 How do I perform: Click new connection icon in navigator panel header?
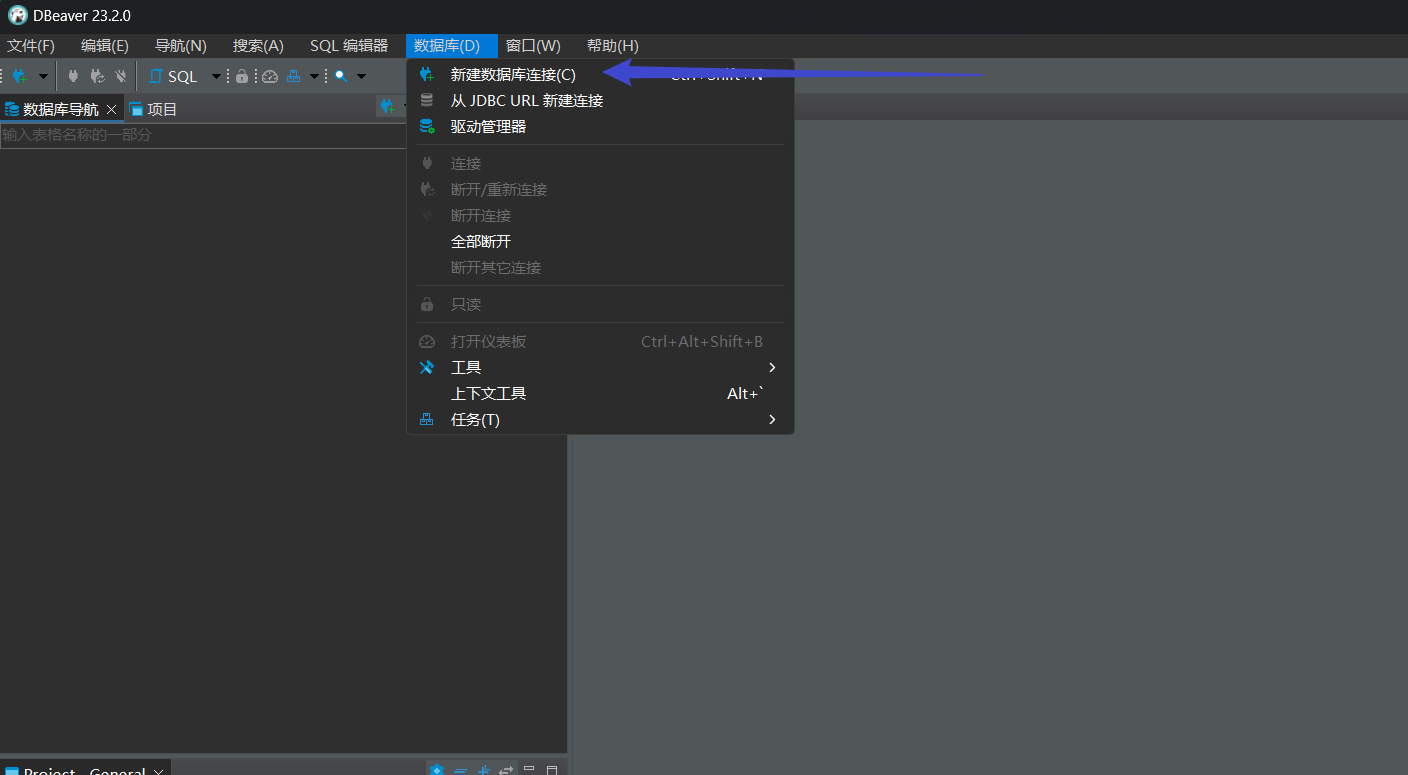(386, 106)
